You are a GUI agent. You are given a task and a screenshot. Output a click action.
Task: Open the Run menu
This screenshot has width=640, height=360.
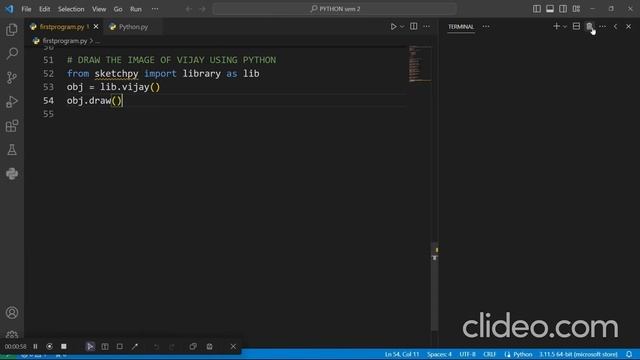(136, 9)
